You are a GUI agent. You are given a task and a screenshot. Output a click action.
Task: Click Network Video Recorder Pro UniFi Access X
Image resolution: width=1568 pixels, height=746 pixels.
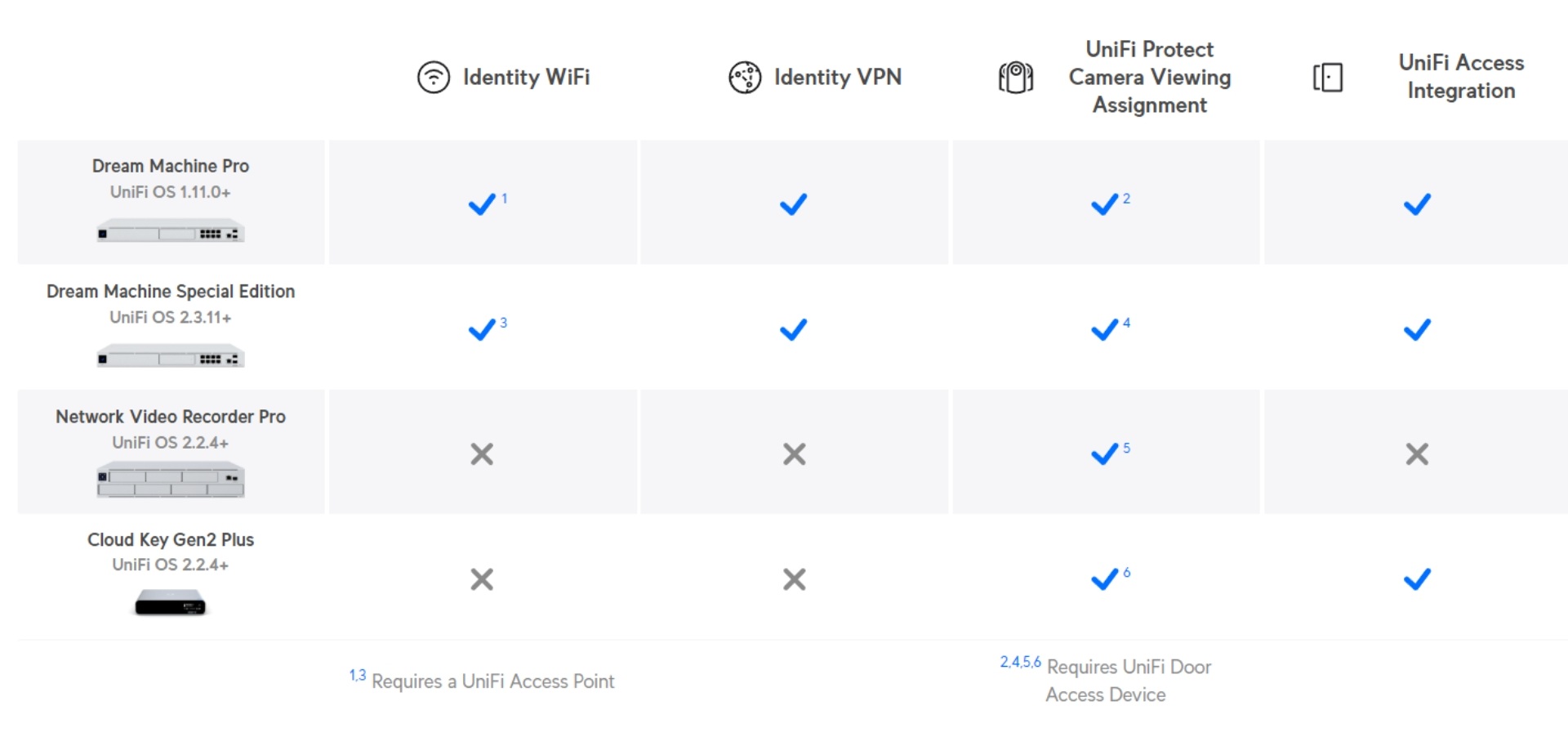click(1417, 454)
